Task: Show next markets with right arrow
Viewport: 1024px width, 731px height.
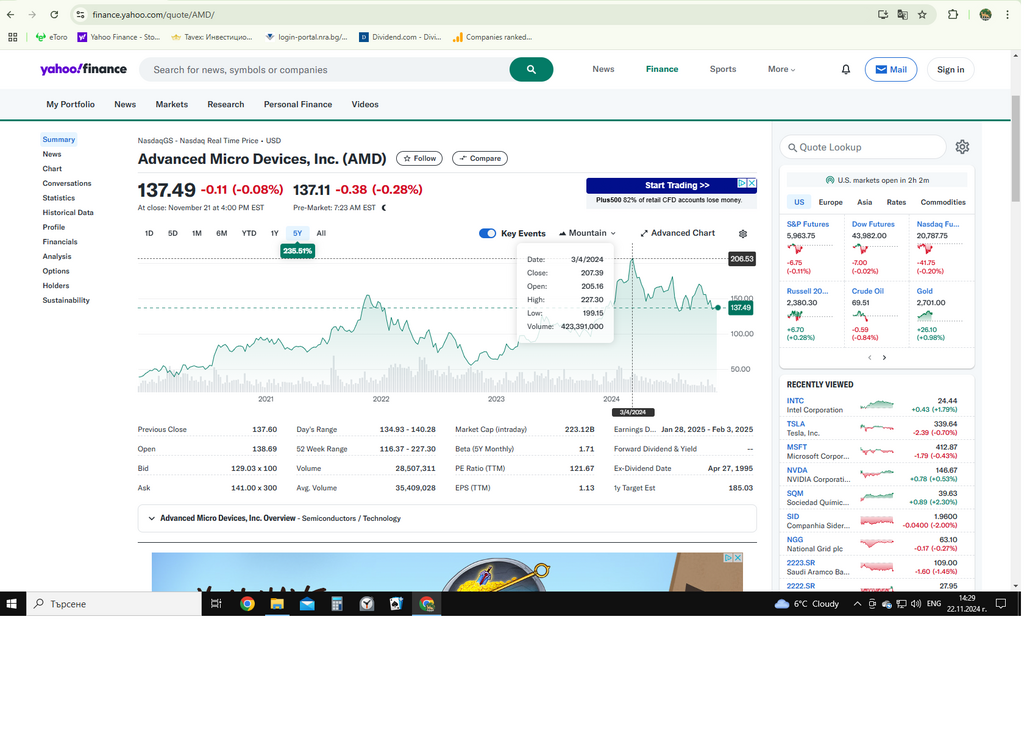Action: tap(884, 357)
